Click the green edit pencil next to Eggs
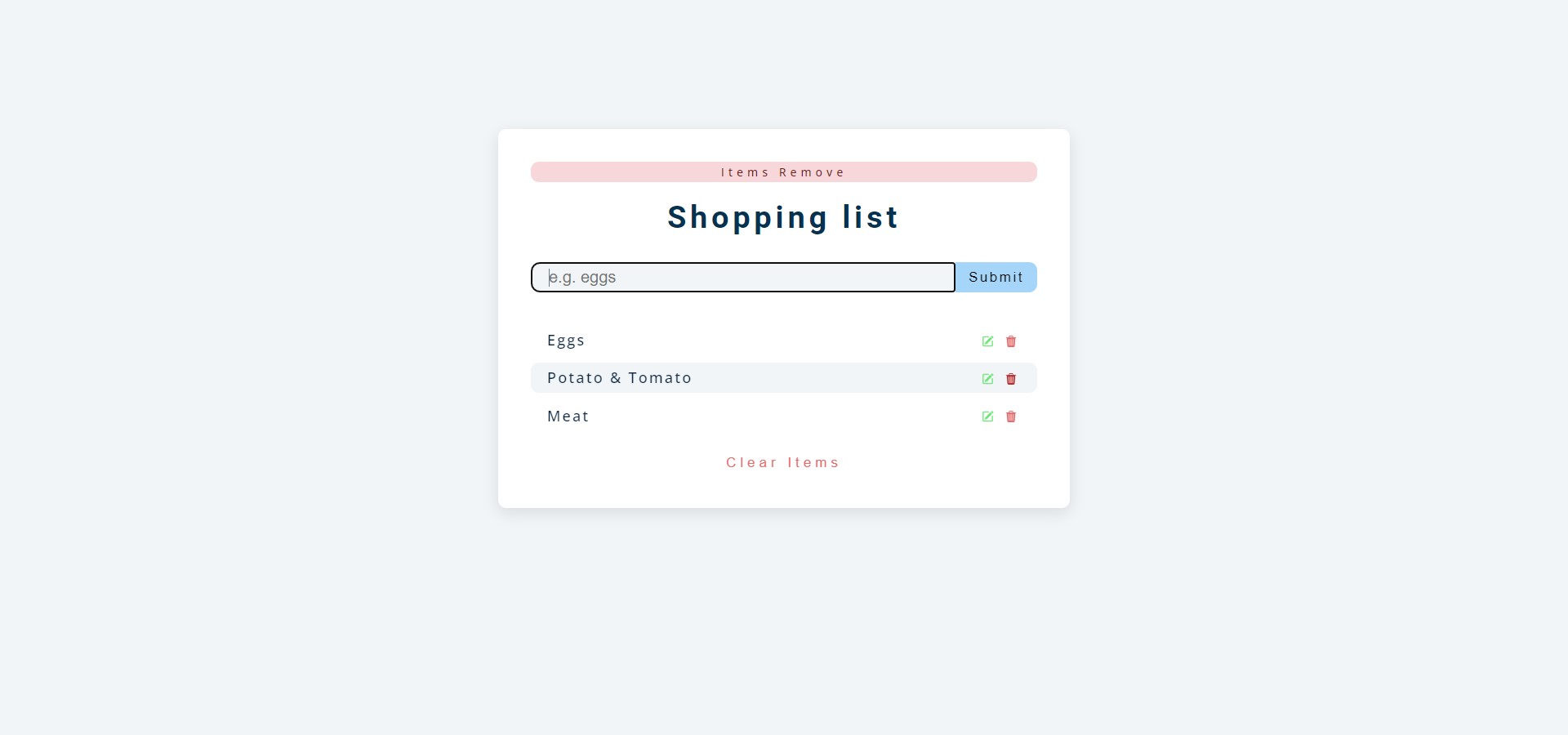The height and width of the screenshot is (735, 1568). point(987,341)
